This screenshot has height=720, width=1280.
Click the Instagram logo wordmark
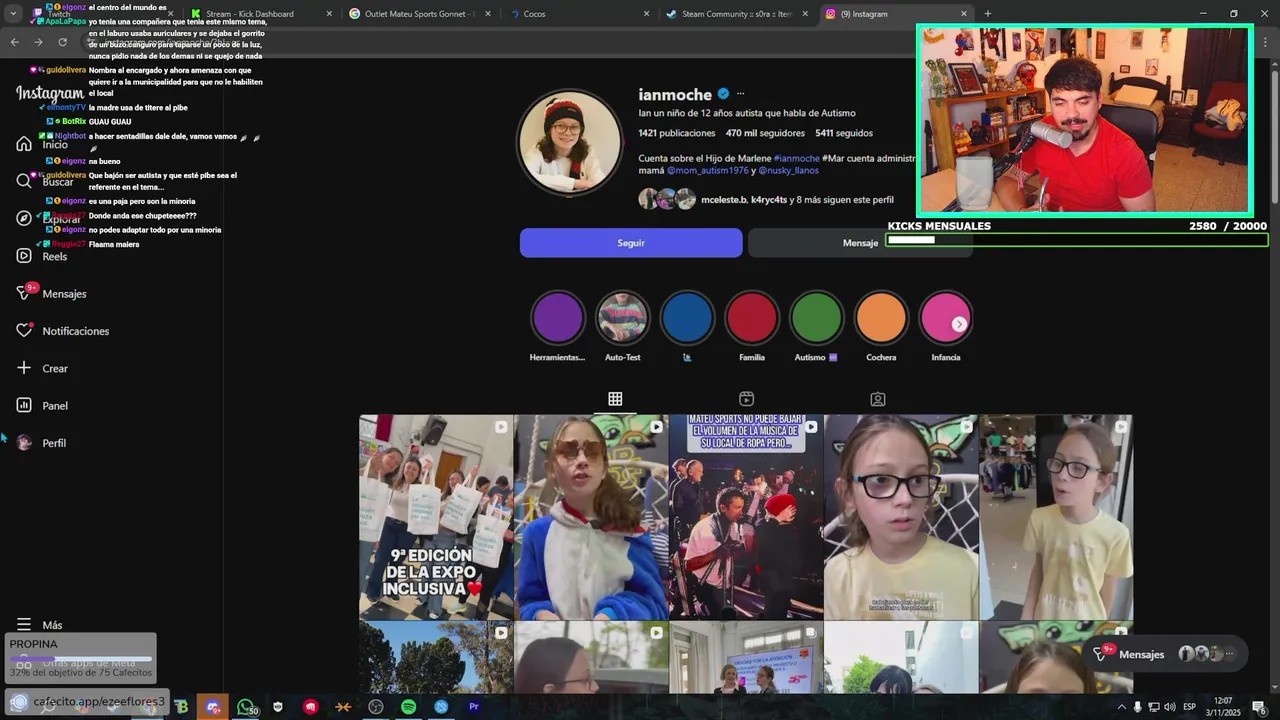coord(50,93)
